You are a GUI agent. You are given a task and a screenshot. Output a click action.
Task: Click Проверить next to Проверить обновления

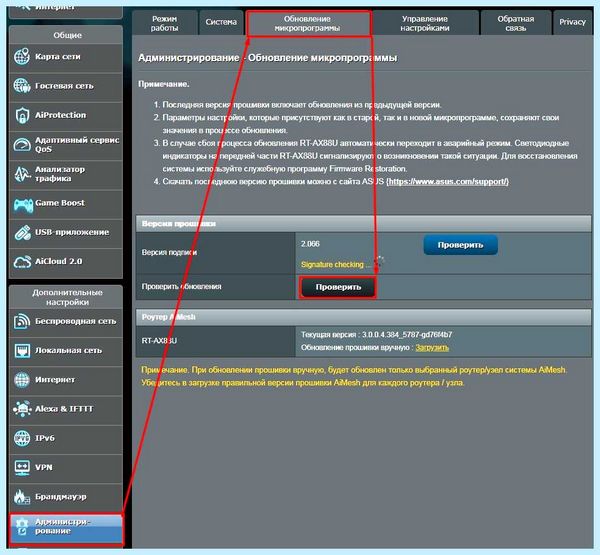[x=338, y=287]
